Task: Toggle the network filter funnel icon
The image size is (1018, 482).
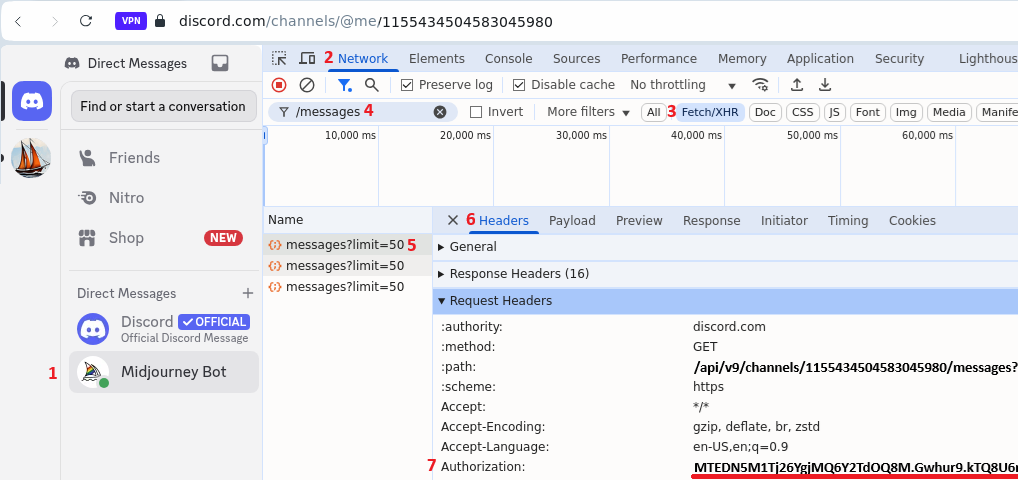Action: coord(344,85)
